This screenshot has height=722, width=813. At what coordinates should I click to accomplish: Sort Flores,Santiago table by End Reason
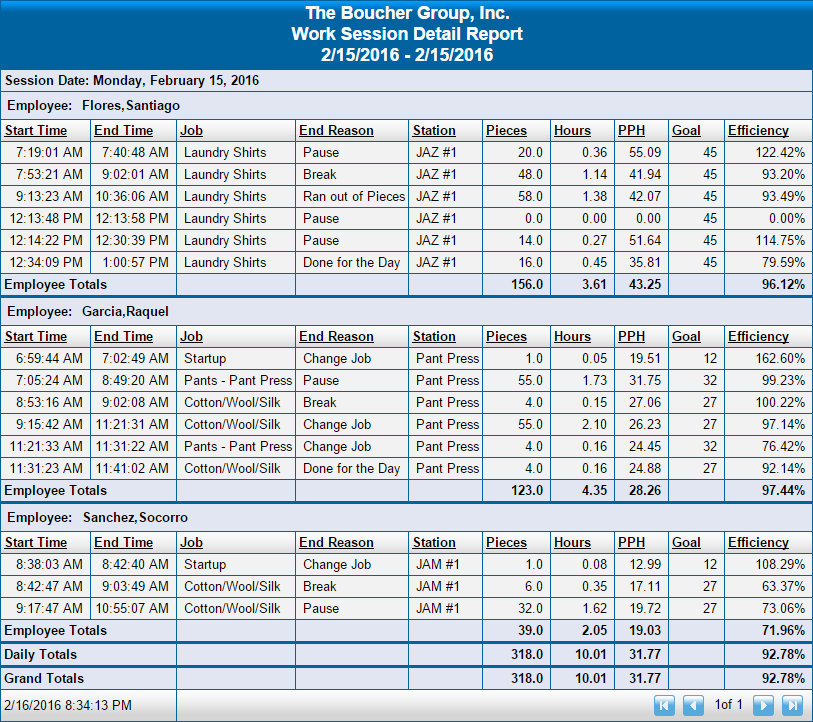pos(336,131)
